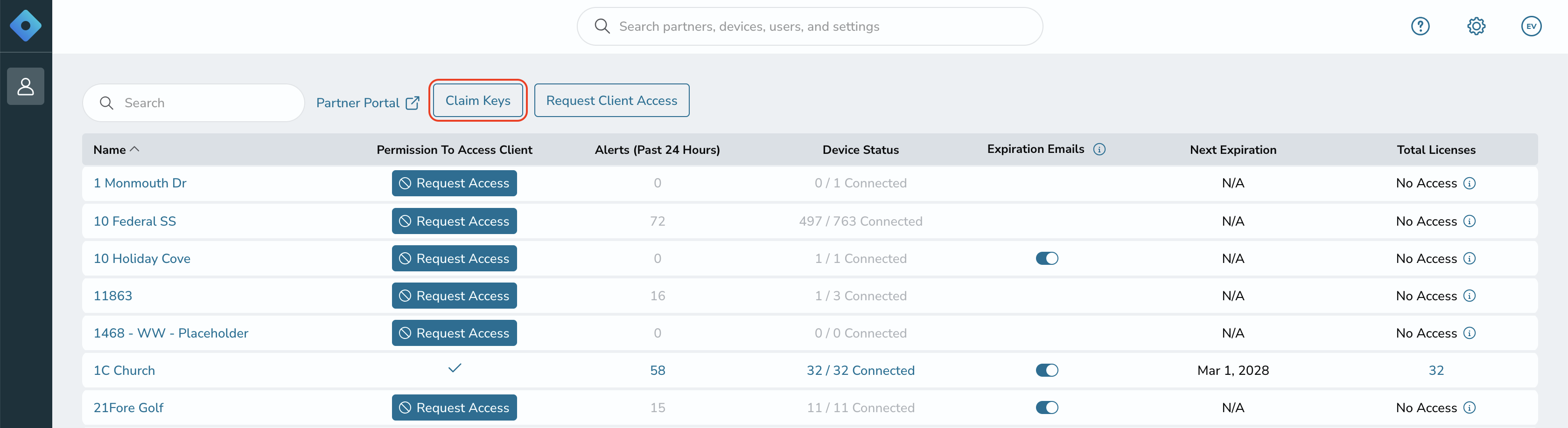Click the No Access info icon for 1 Monmouth Dr

pos(1470,183)
